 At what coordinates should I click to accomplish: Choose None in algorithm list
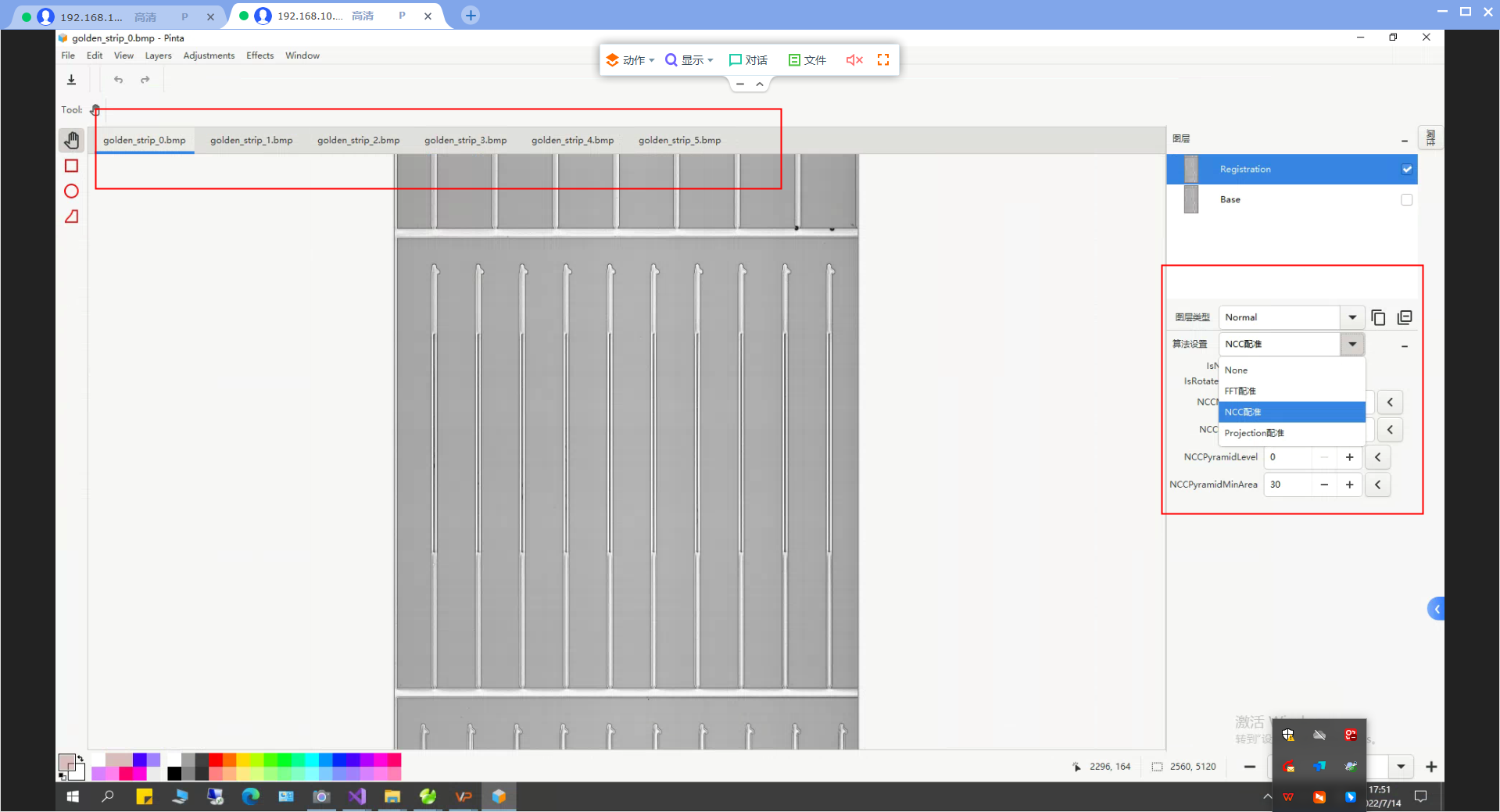(1291, 370)
